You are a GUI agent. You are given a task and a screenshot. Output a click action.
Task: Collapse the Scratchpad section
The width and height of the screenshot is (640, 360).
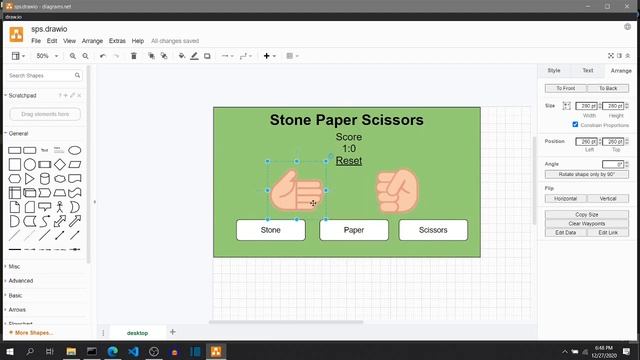tap(22, 95)
